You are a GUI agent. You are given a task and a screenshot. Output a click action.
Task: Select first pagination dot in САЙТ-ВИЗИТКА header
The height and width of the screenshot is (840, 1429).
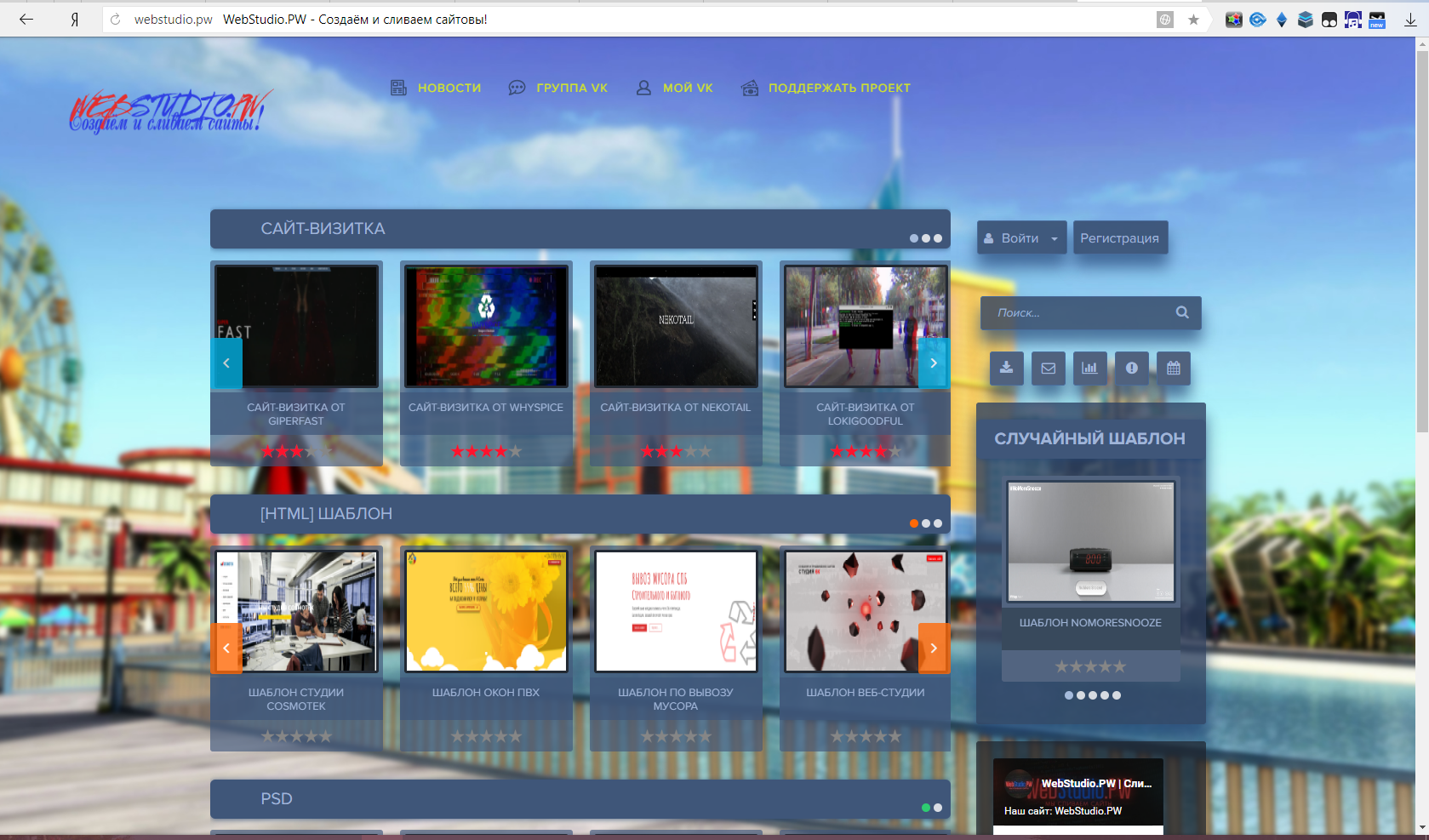tap(914, 238)
